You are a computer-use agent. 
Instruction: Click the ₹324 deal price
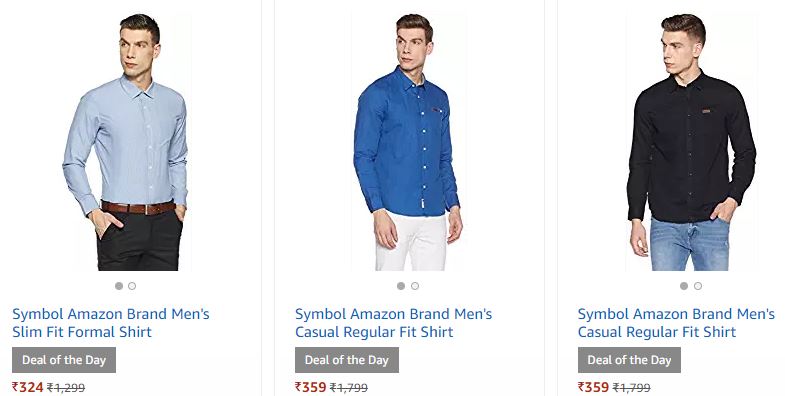click(28, 387)
